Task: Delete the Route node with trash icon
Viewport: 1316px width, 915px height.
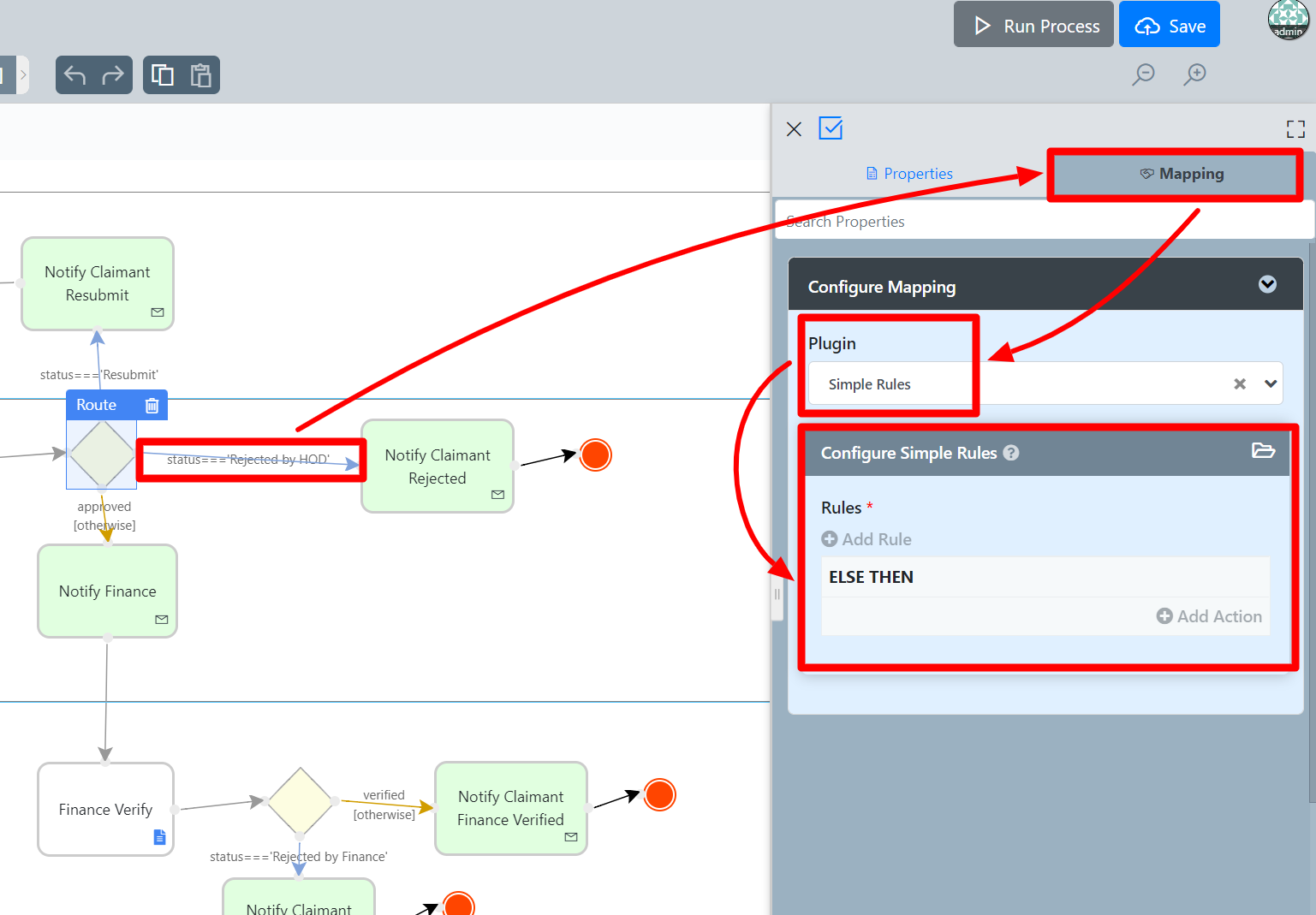Action: tap(152, 406)
